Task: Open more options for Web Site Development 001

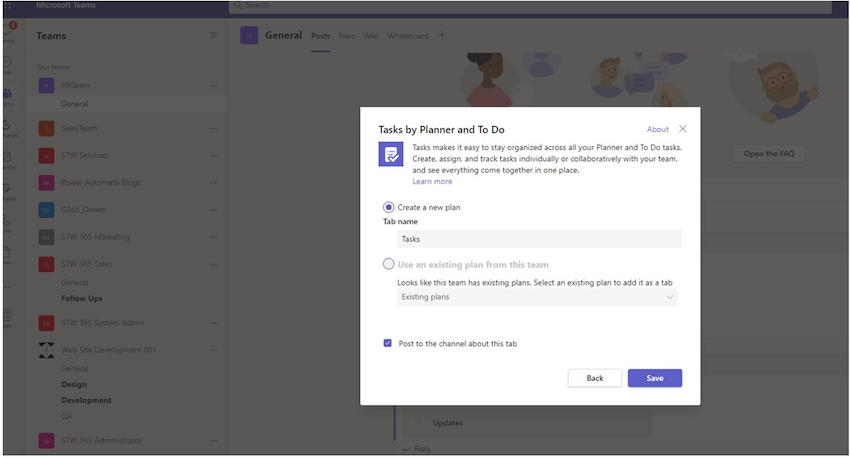Action: 213,350
